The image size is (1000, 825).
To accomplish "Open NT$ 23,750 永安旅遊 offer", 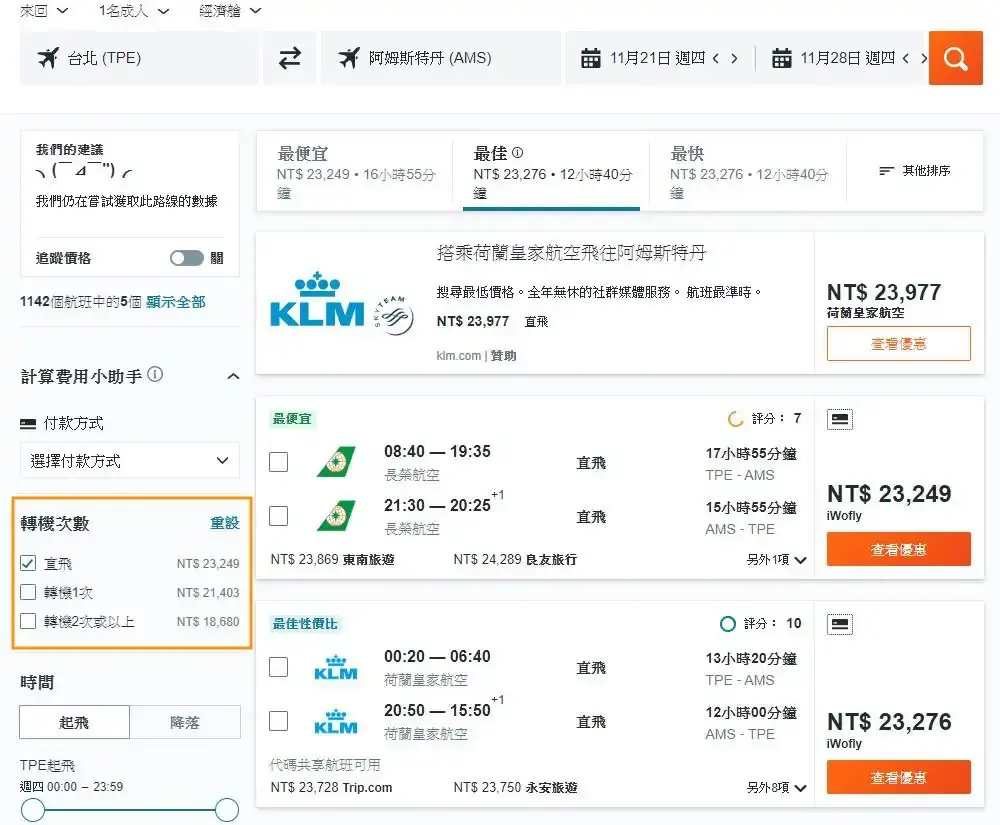I will [515, 787].
